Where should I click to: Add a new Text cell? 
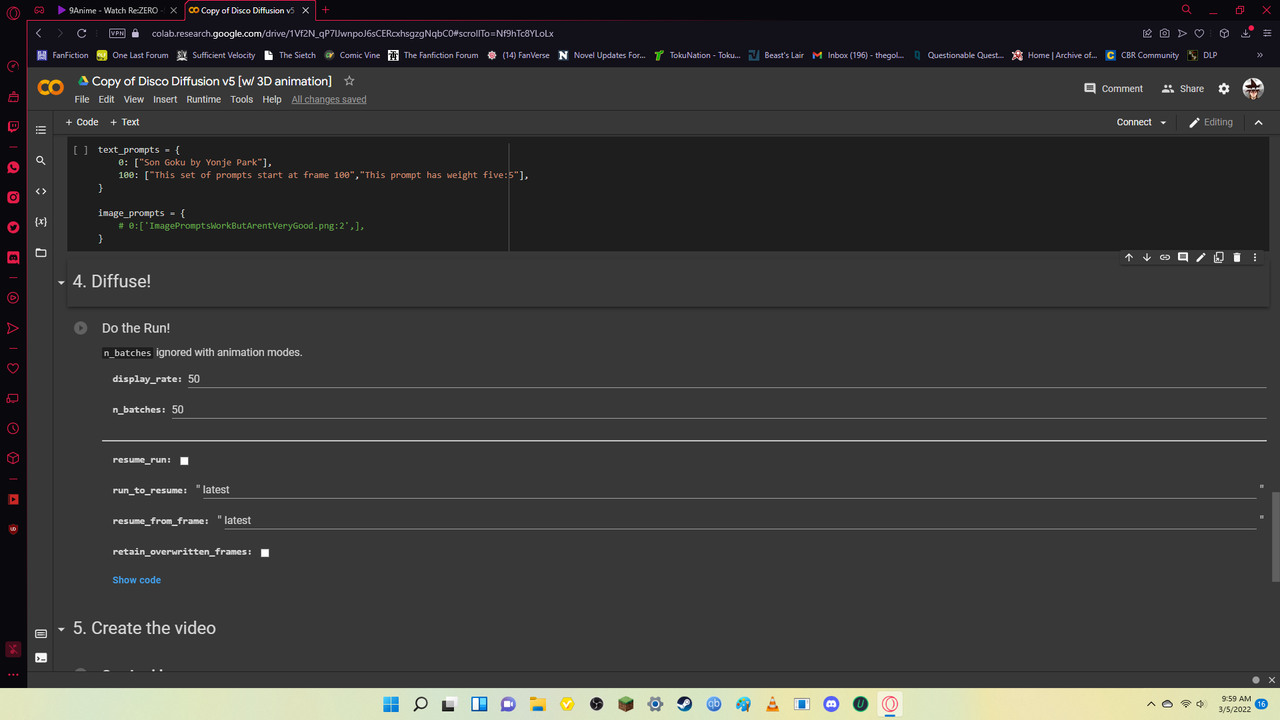[x=125, y=122]
